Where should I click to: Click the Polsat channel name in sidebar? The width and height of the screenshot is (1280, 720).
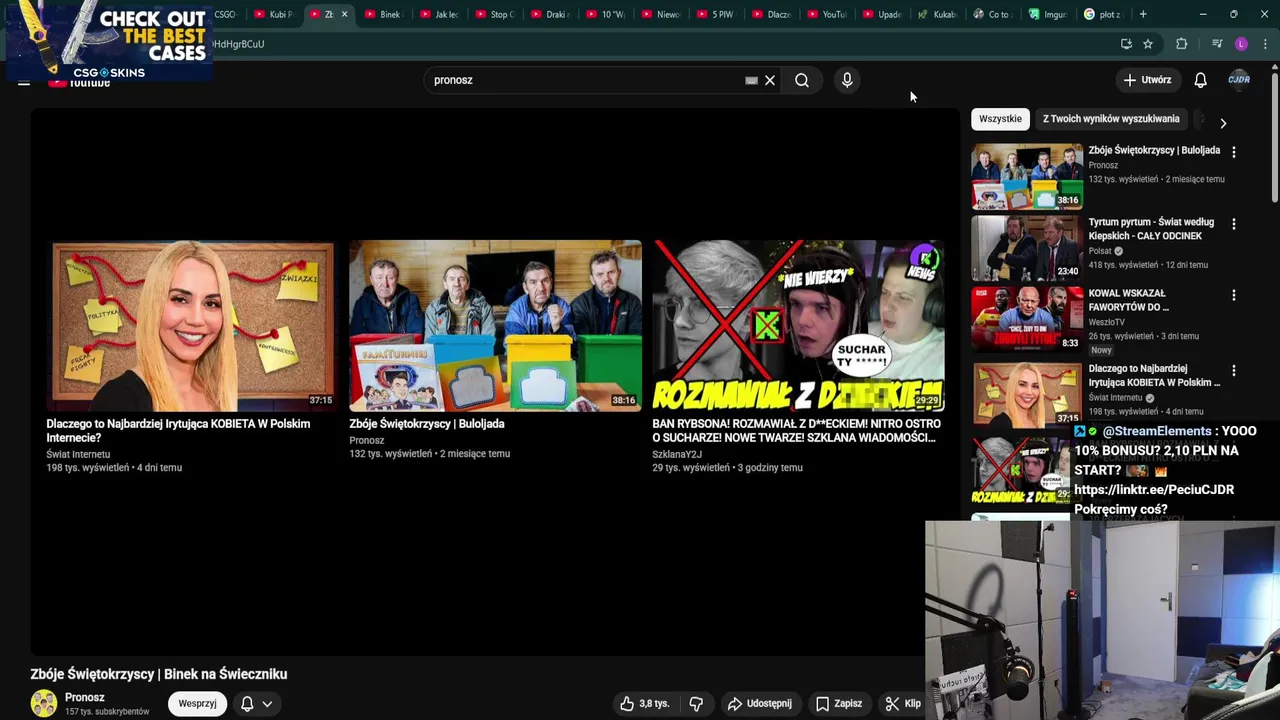click(x=1100, y=251)
